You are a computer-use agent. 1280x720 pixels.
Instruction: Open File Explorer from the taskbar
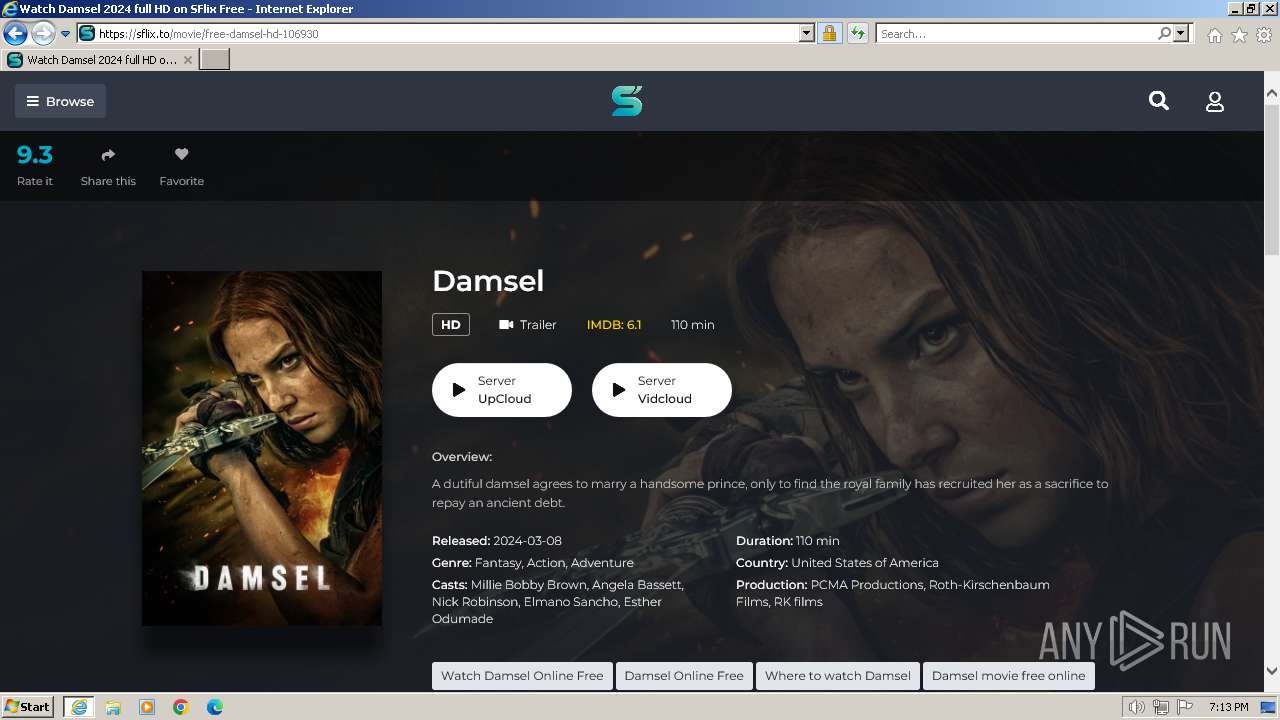(113, 707)
